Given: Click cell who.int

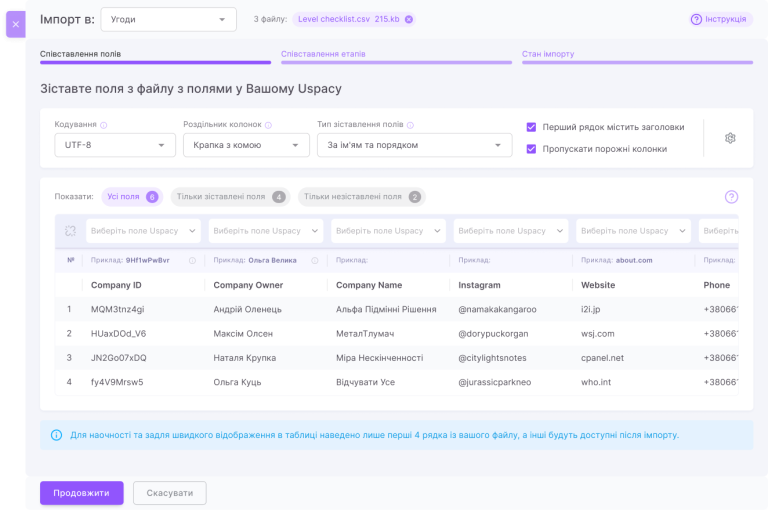Looking at the screenshot, I should tap(596, 382).
